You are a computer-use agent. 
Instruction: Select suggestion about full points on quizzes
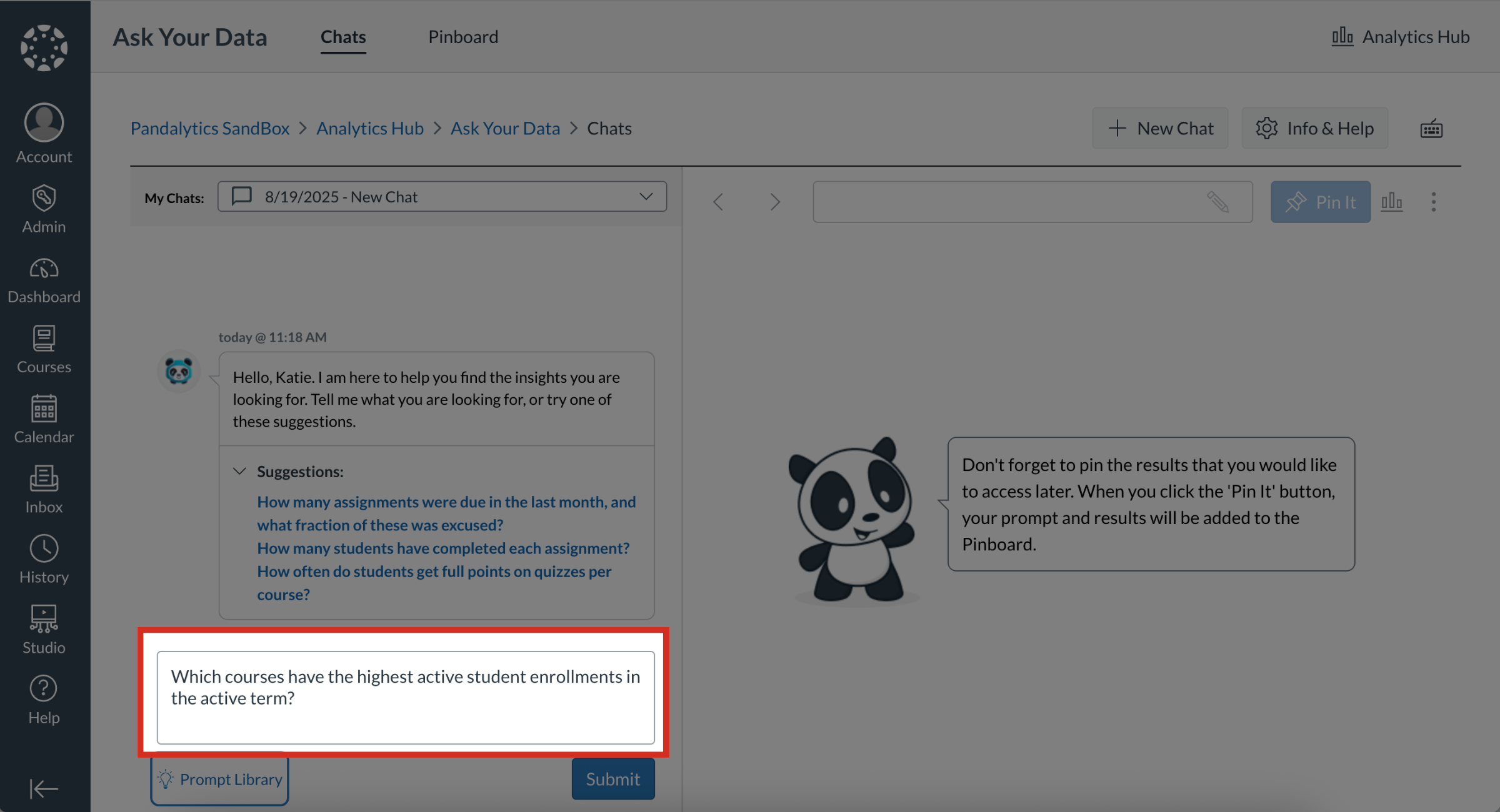point(434,583)
